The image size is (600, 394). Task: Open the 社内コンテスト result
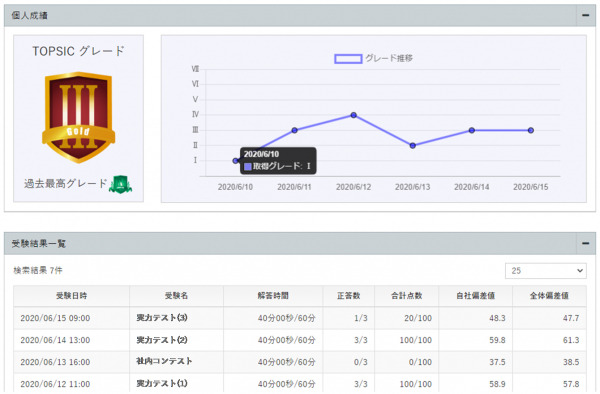click(x=164, y=361)
